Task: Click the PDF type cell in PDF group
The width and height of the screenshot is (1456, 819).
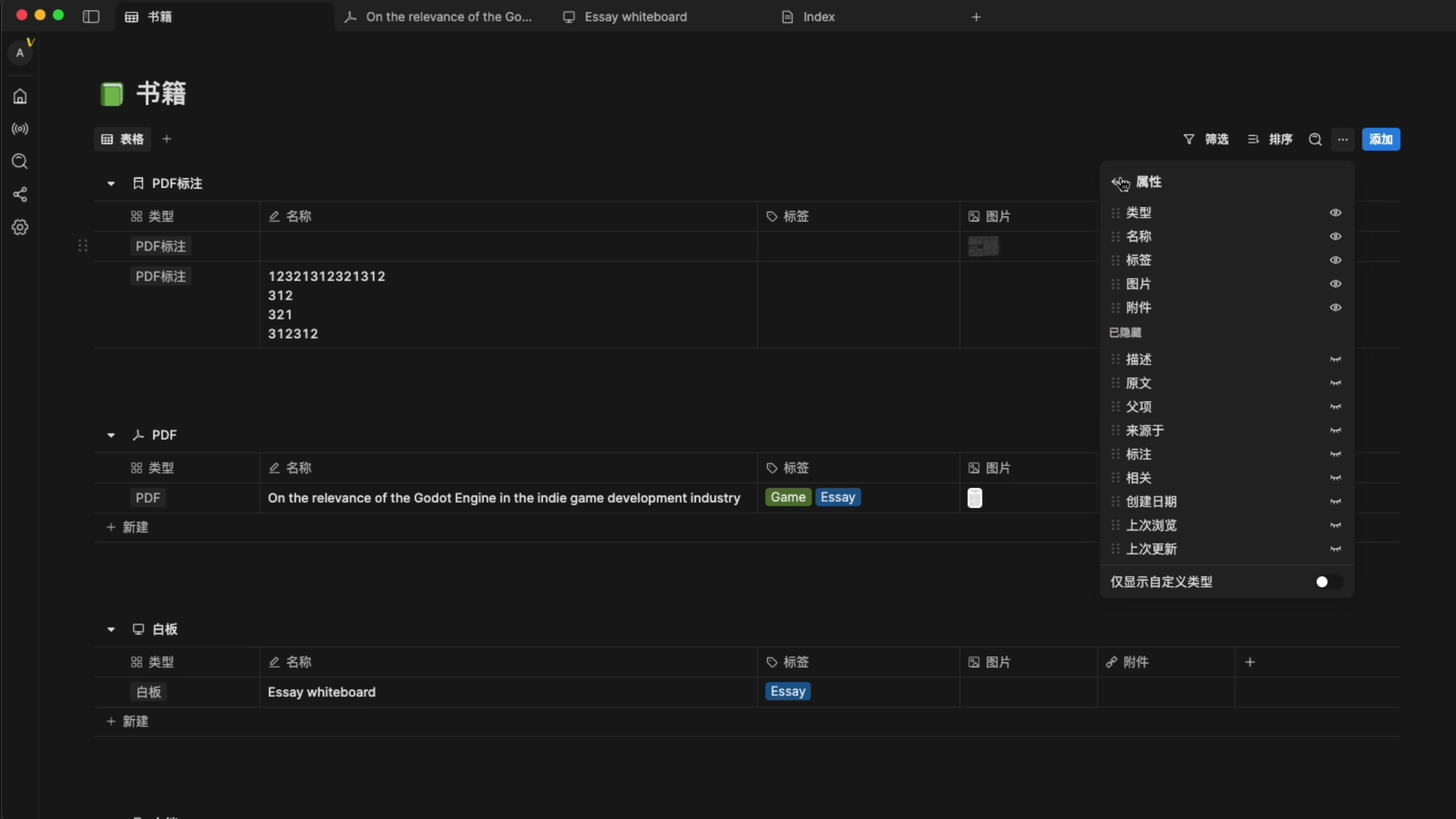Action: coord(147,498)
